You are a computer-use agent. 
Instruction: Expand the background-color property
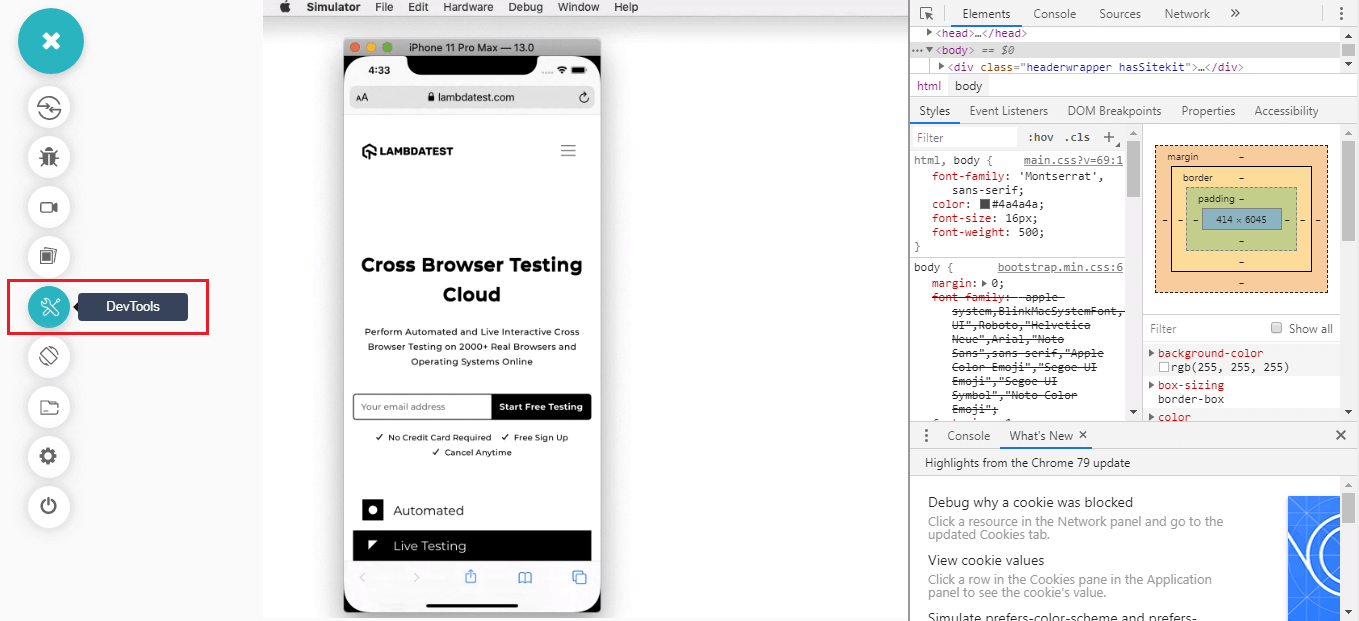coord(1152,352)
